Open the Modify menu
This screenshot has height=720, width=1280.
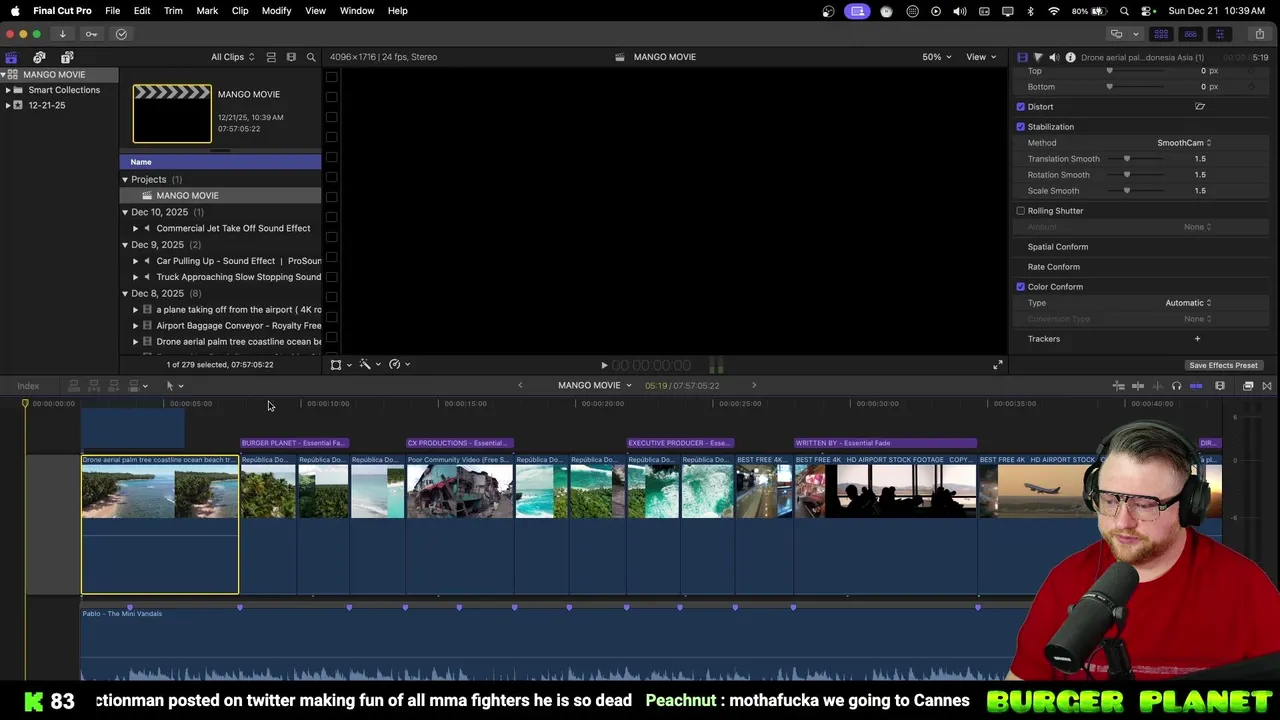tap(276, 11)
